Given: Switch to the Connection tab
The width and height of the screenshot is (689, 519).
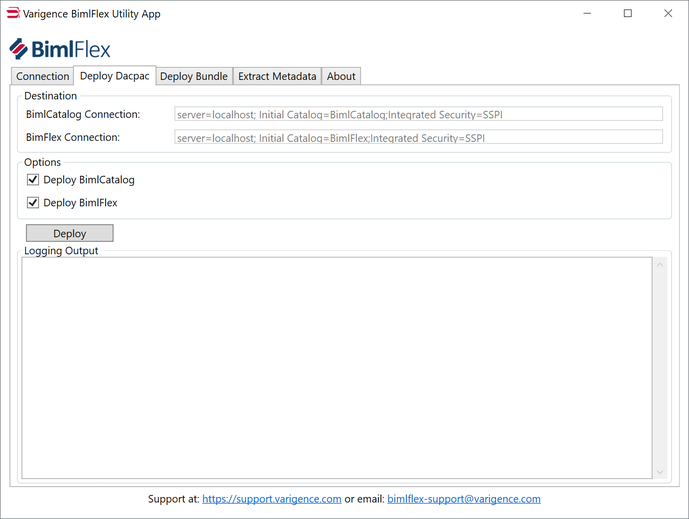Looking at the screenshot, I should point(42,76).
